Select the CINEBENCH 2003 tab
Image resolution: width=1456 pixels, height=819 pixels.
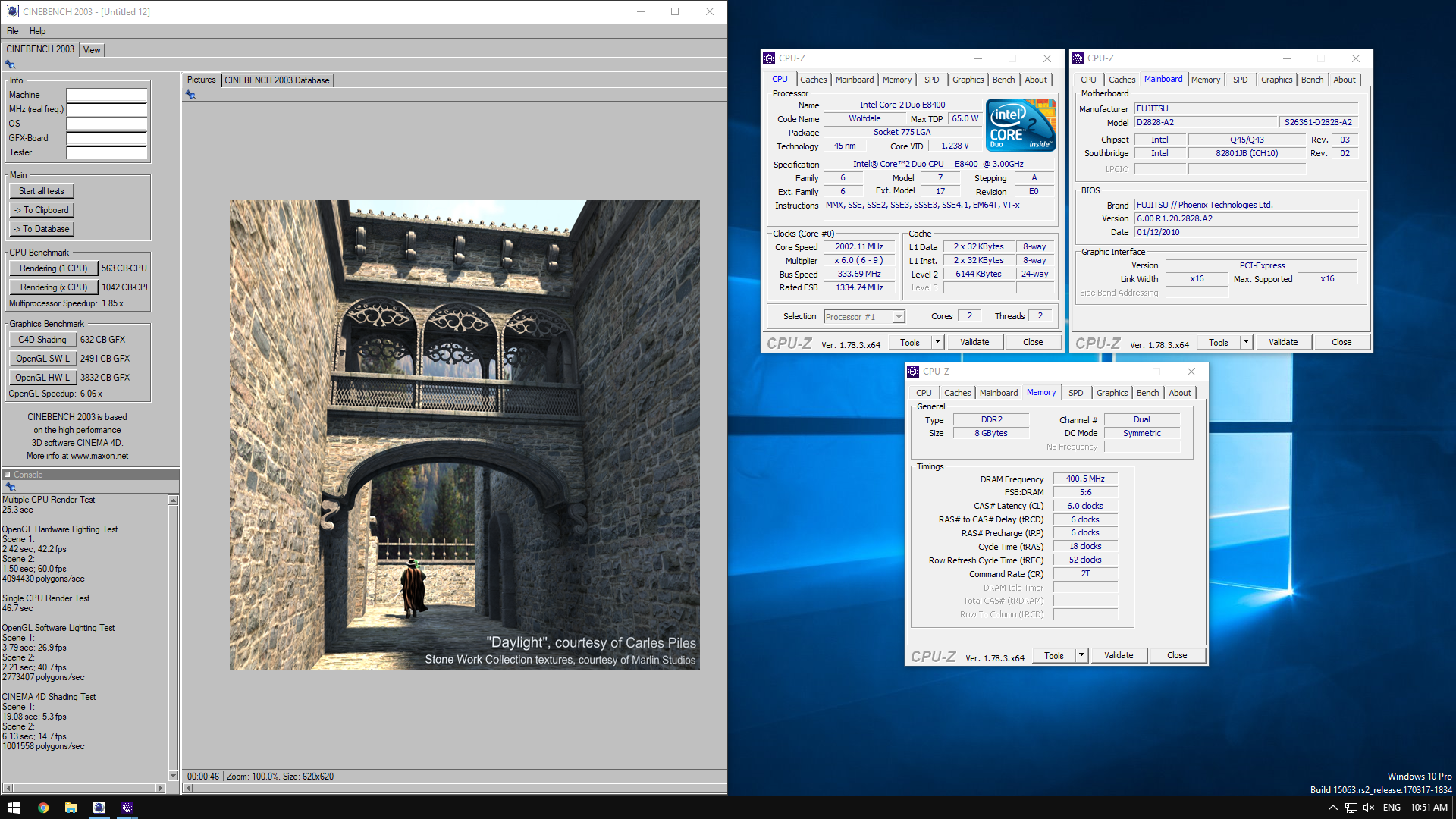(x=40, y=49)
